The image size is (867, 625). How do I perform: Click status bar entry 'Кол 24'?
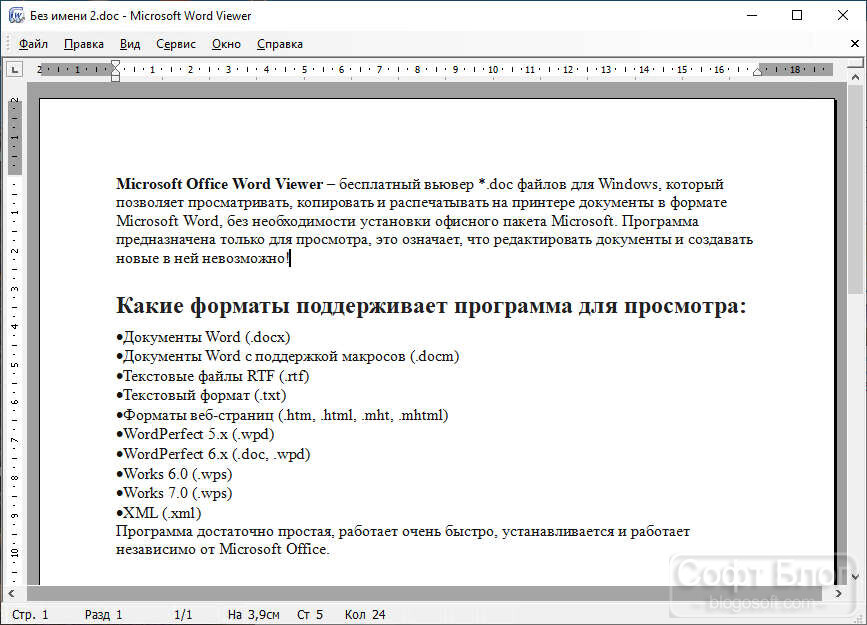tap(365, 614)
